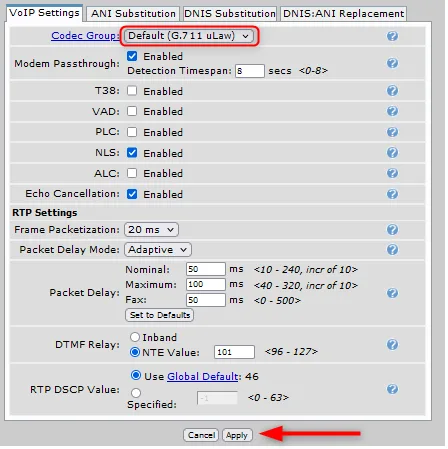
Task: Open help for Codec Group row
Action: [392, 36]
